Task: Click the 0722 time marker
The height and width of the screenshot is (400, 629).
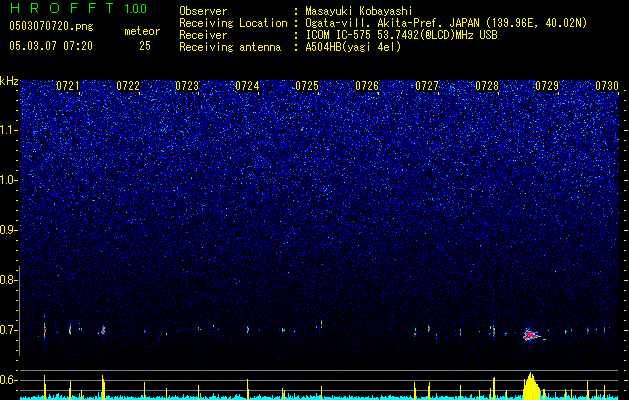Action: click(128, 86)
